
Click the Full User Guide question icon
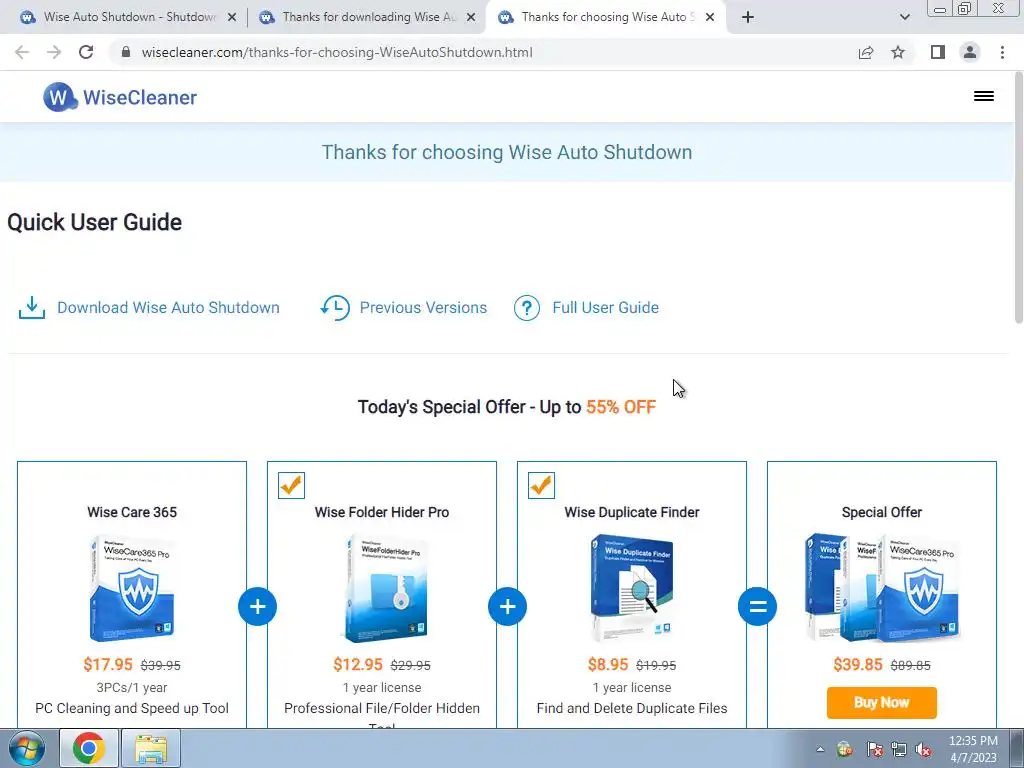526,308
